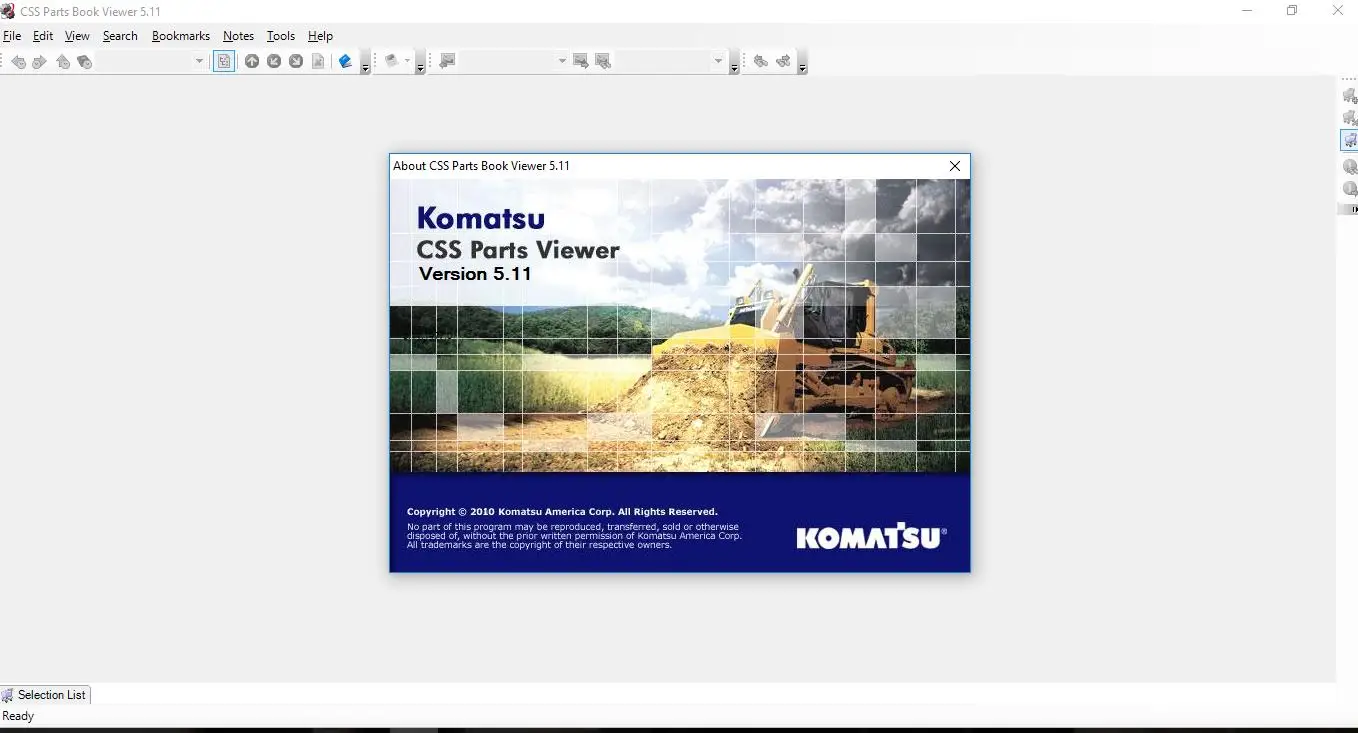Select the highlighted cart icon in right sidebar
Screen dimensions: 1358x733
[x=1349, y=140]
